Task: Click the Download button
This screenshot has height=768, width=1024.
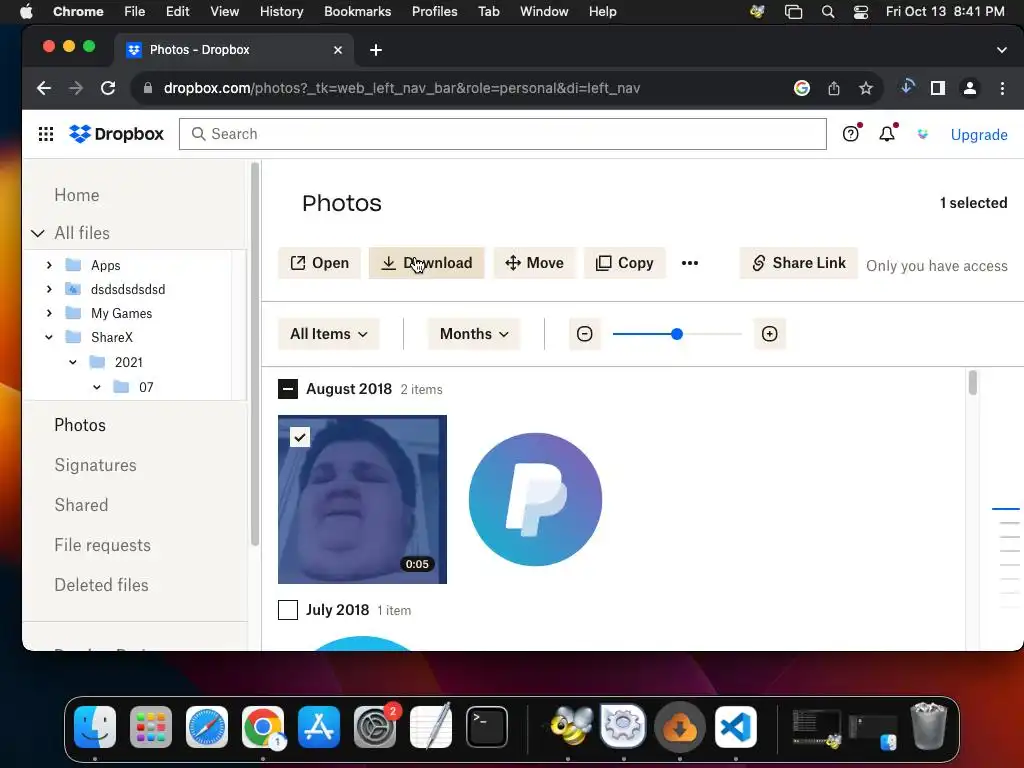Action: coord(426,263)
